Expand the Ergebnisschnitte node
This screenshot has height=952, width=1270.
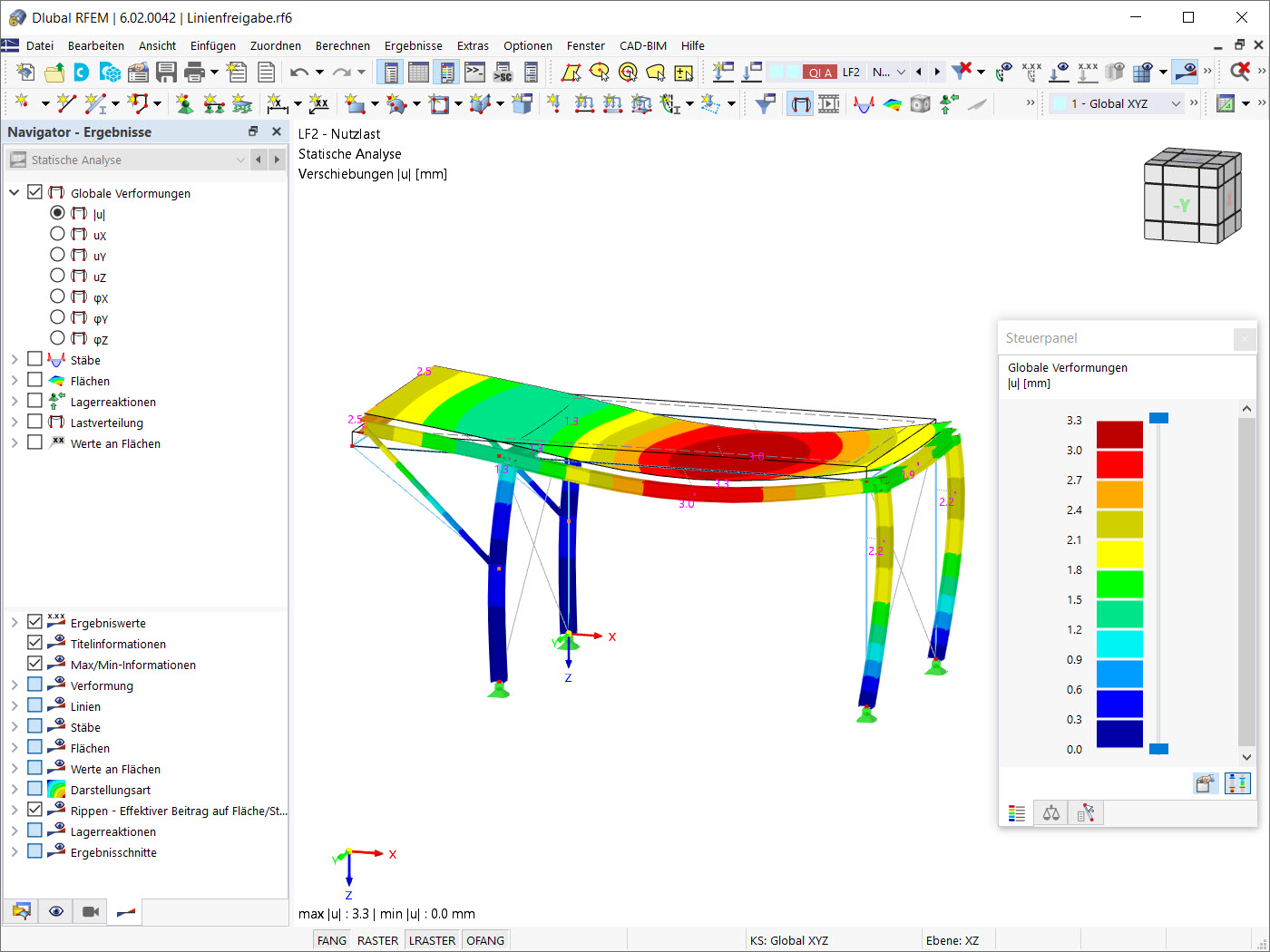(x=15, y=851)
